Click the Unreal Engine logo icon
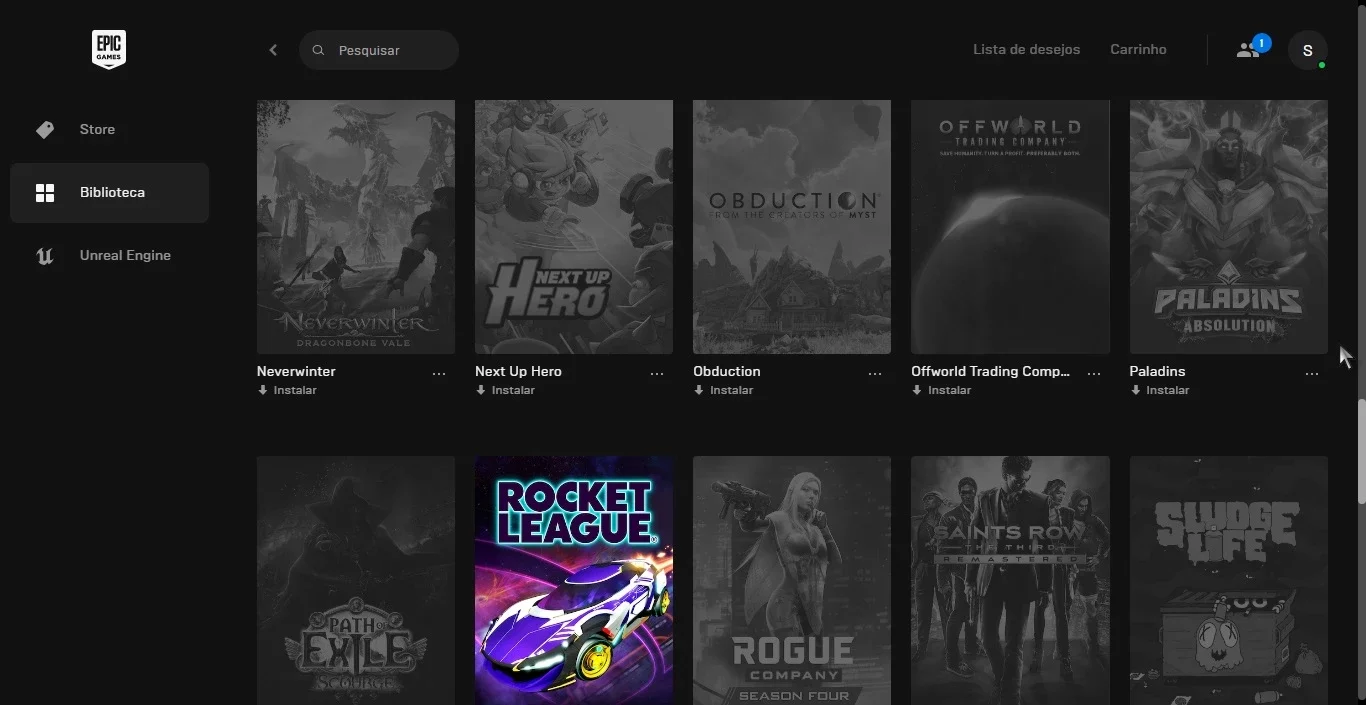 (45, 256)
